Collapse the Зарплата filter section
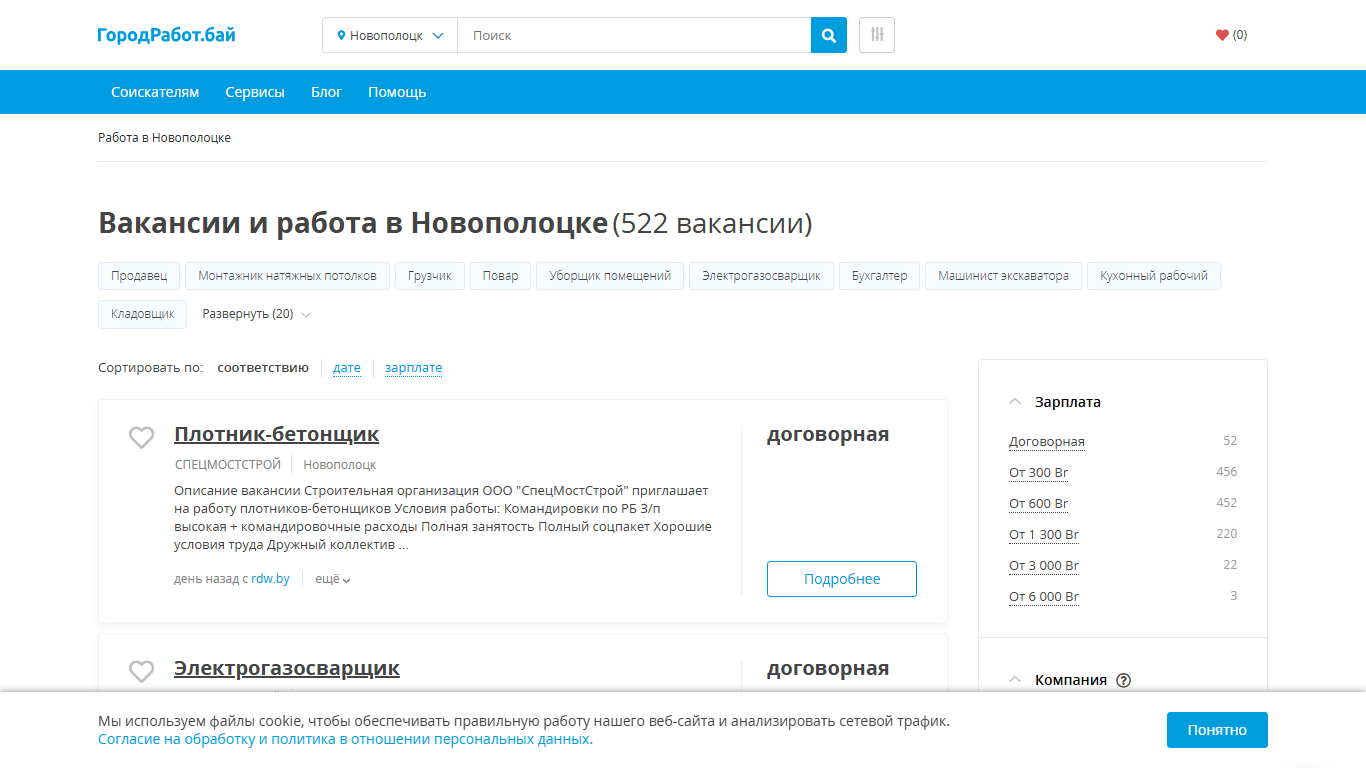 (1015, 402)
